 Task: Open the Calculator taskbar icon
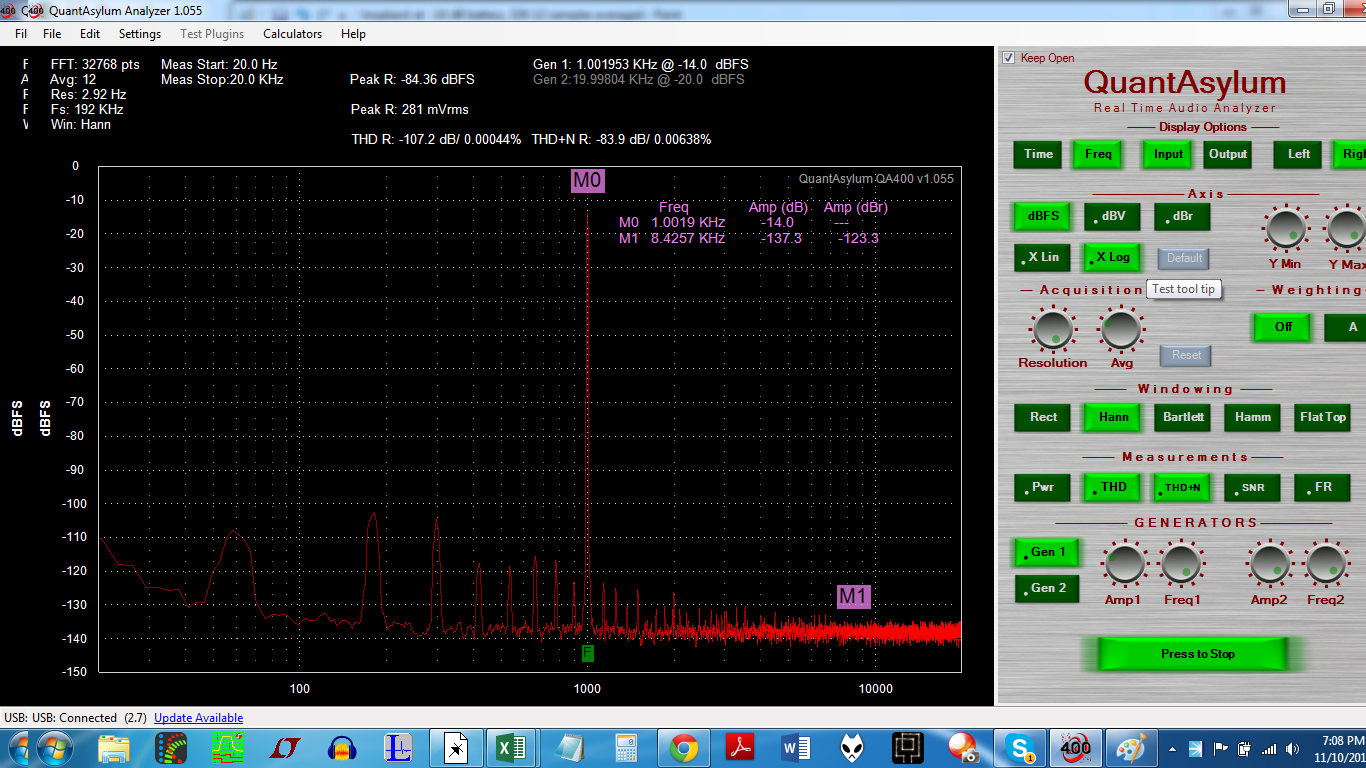point(627,747)
